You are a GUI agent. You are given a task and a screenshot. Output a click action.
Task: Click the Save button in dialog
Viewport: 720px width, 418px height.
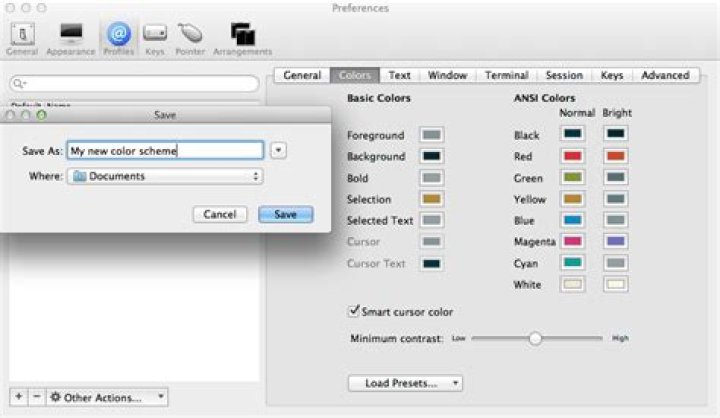pos(286,215)
